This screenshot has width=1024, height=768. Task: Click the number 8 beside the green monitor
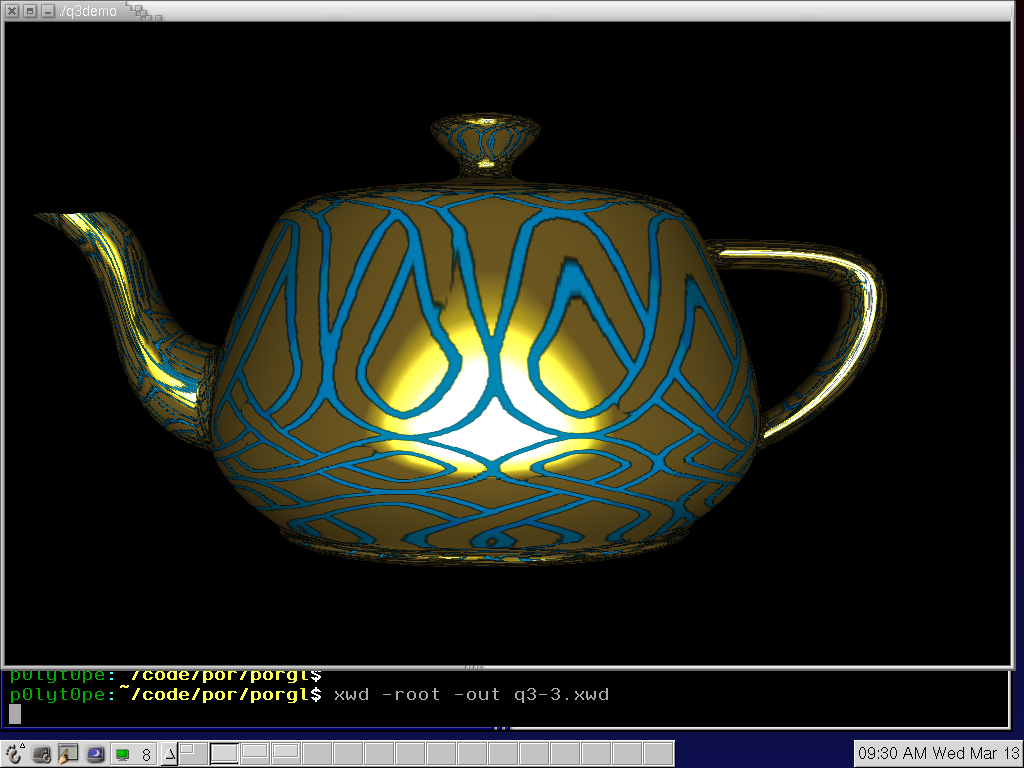click(x=146, y=755)
